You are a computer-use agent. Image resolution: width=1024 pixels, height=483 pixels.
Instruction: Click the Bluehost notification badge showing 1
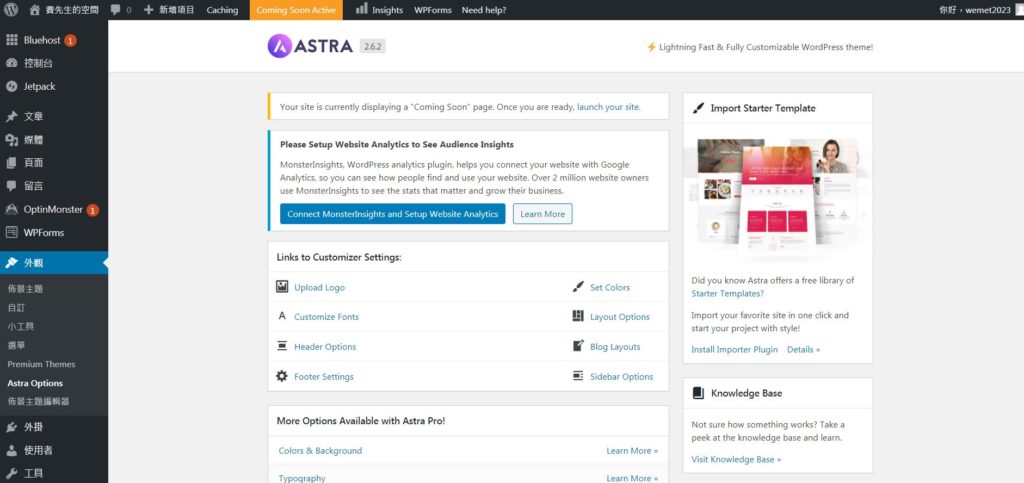(71, 40)
